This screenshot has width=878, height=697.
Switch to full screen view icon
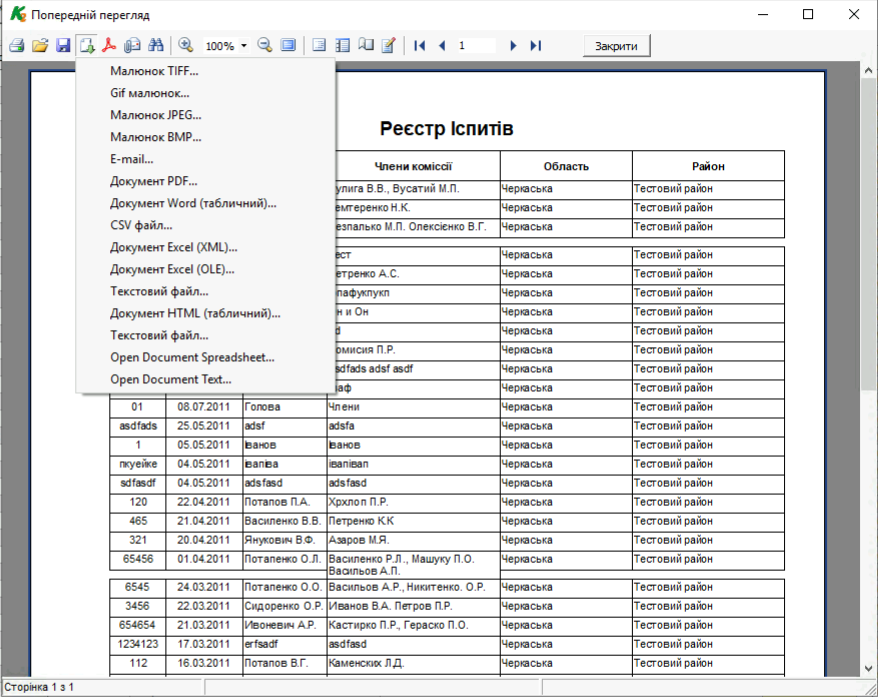288,45
